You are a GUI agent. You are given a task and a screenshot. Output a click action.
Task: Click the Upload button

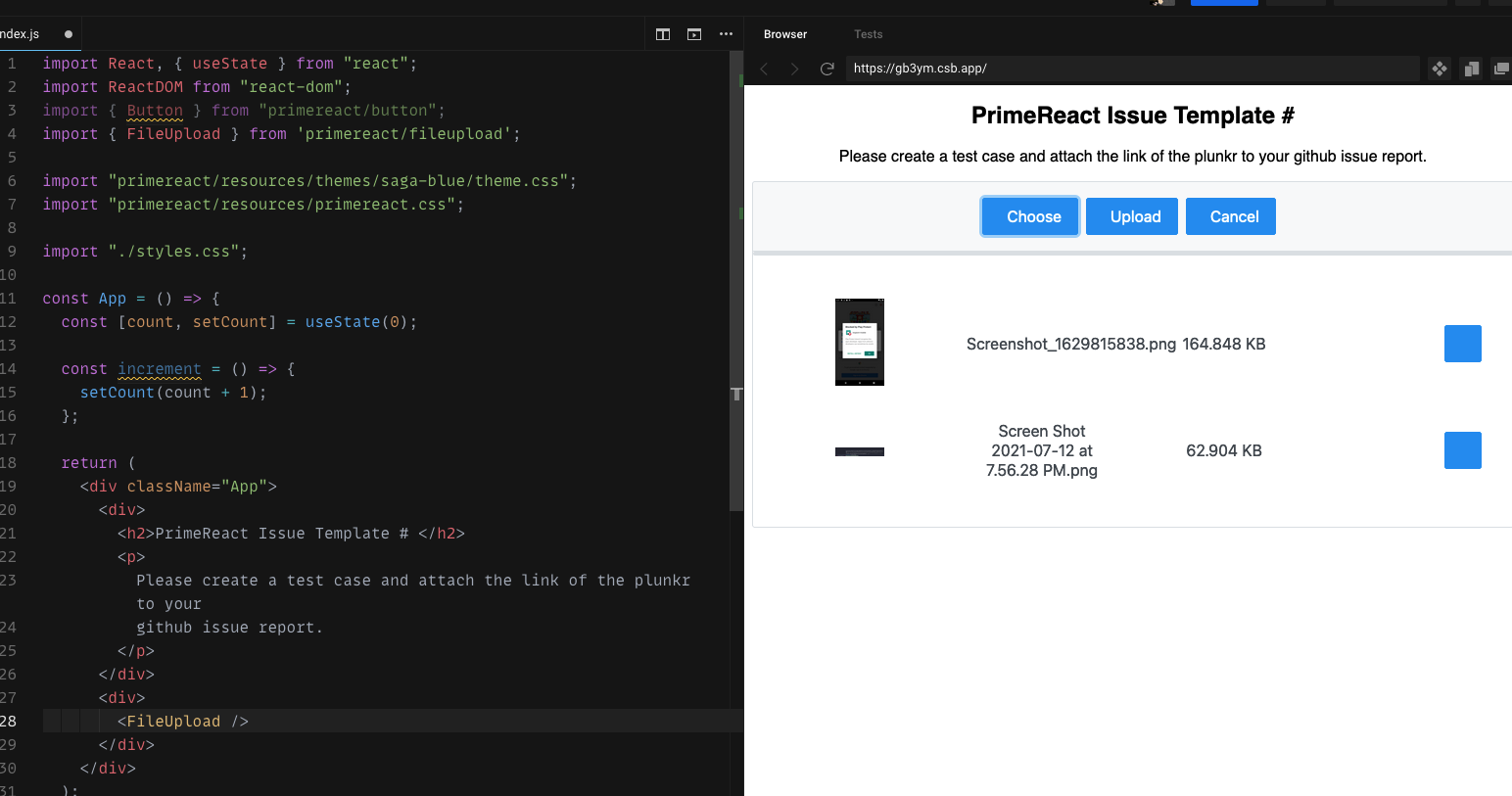(1131, 215)
